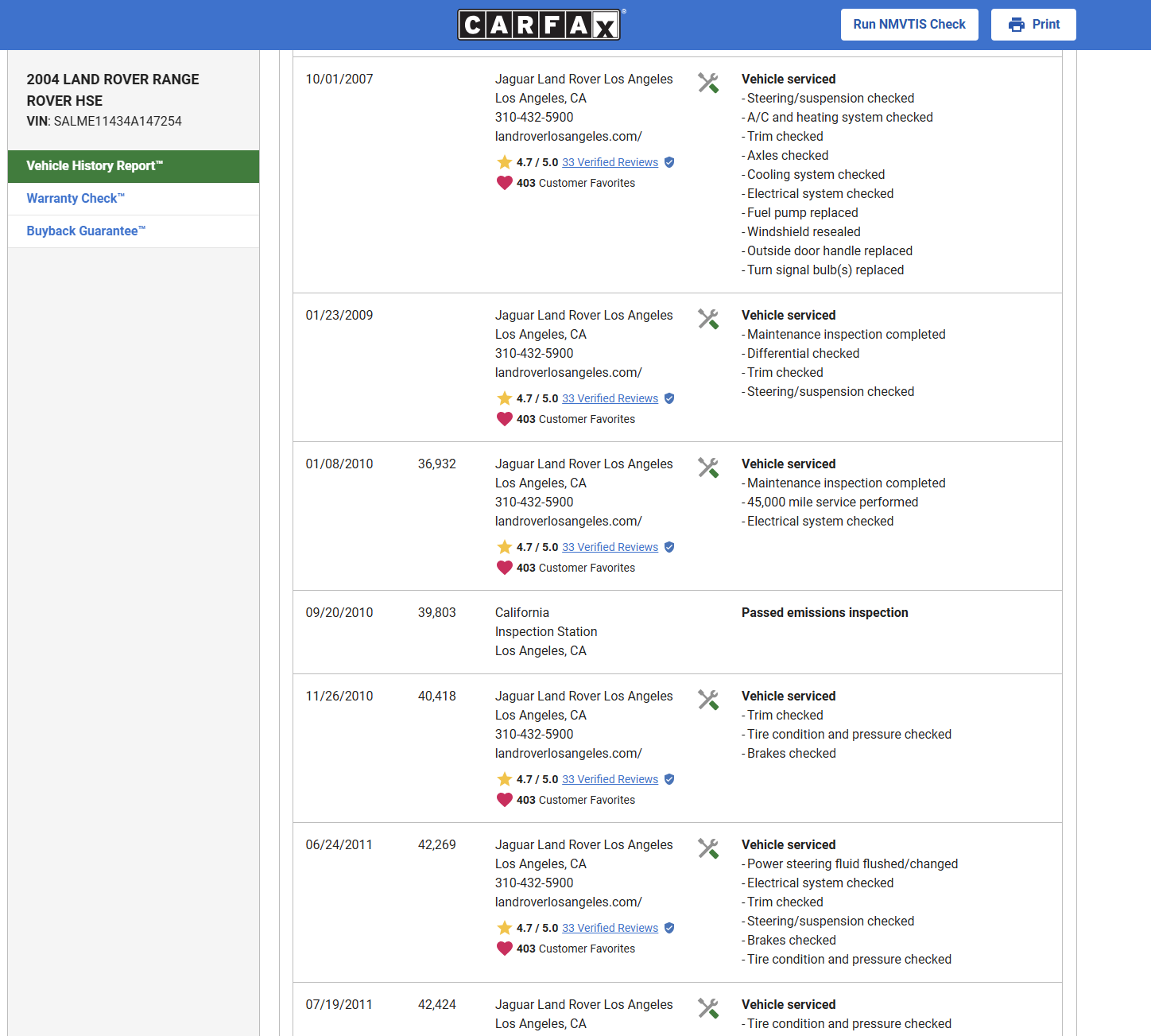Click the verified shield badge in 11/26/2010 entry
The width and height of the screenshot is (1151, 1036).
(x=669, y=779)
